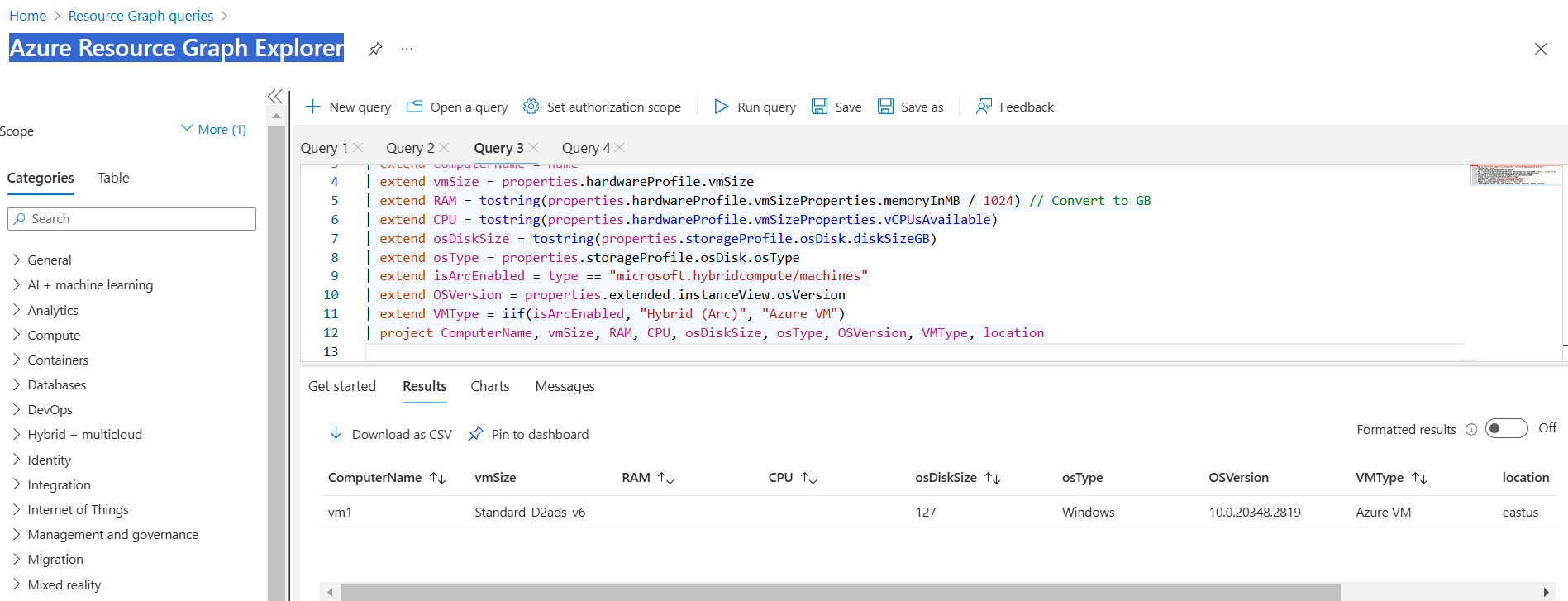Expand the Integration category

tap(16, 484)
